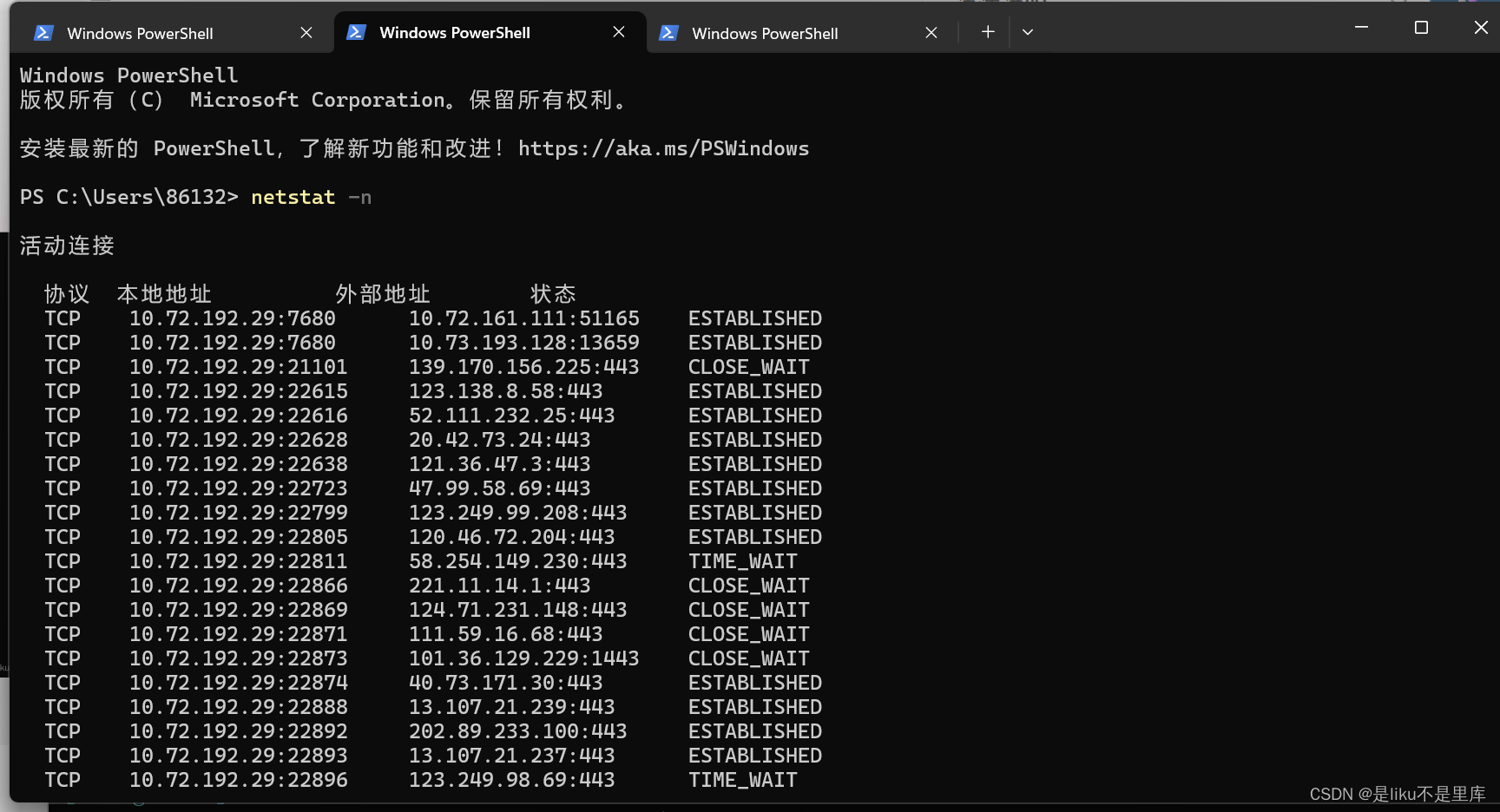
Task: Close the first Windows PowerShell tab
Action: 306,33
